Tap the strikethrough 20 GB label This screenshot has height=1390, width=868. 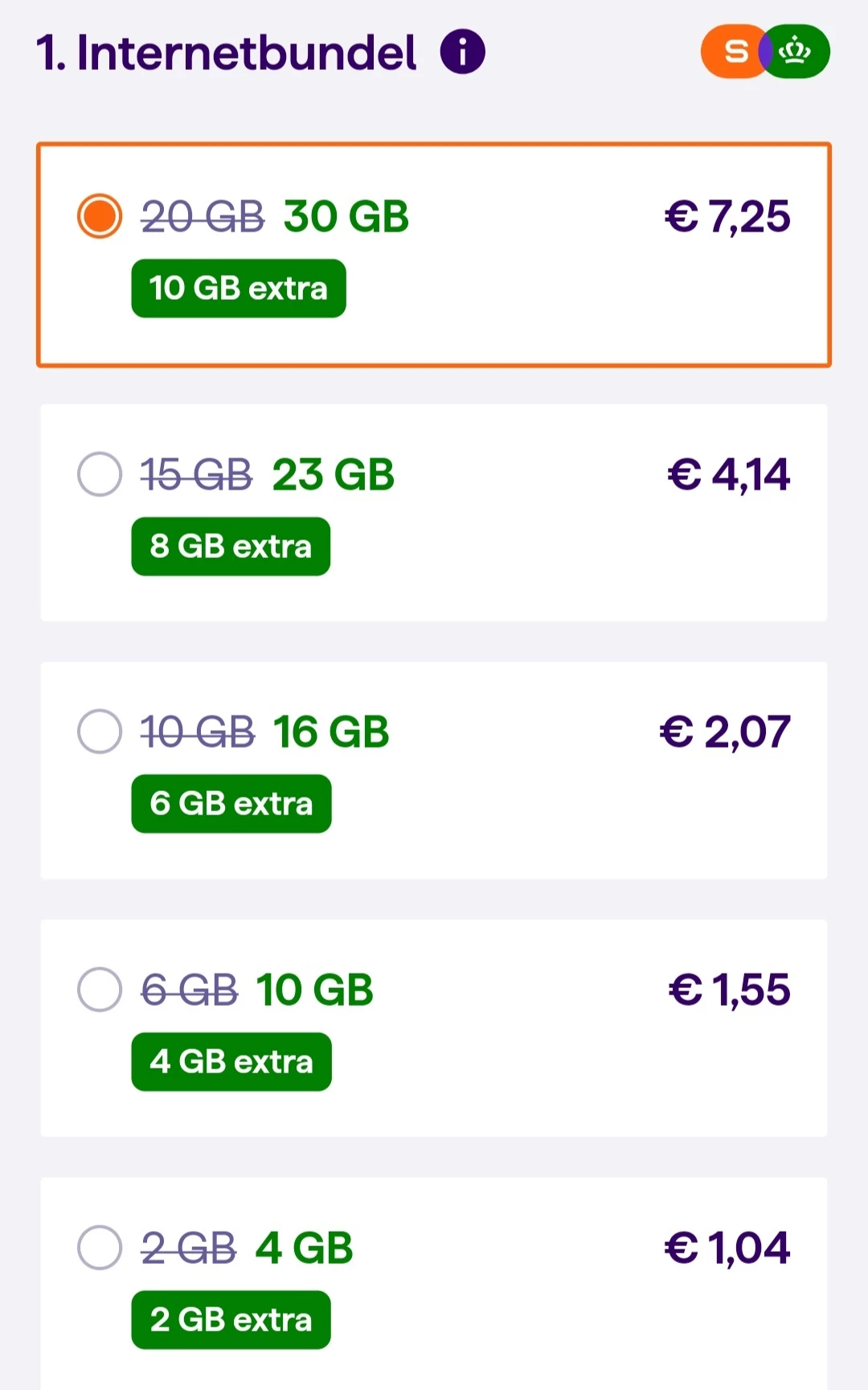click(x=203, y=217)
